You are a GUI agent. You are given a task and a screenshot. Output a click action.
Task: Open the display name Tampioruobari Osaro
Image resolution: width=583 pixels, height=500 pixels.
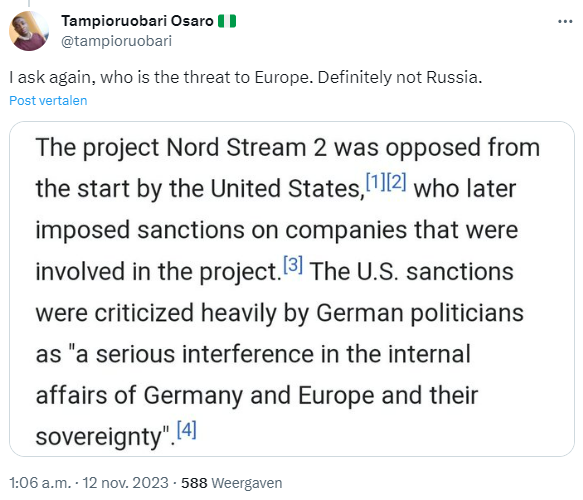tap(137, 21)
